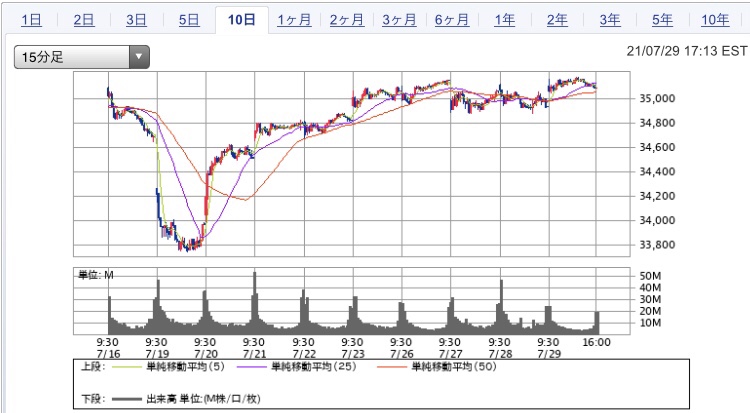
Task: Click the 7/22 date axis label
Action: 304,355
